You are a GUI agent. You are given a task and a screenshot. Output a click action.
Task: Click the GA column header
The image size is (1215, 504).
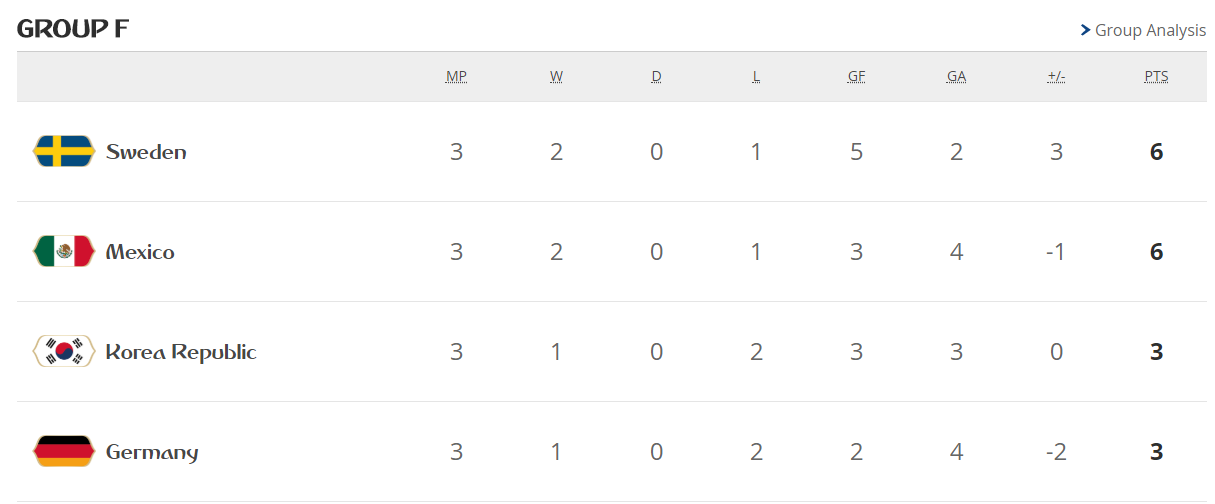[956, 77]
